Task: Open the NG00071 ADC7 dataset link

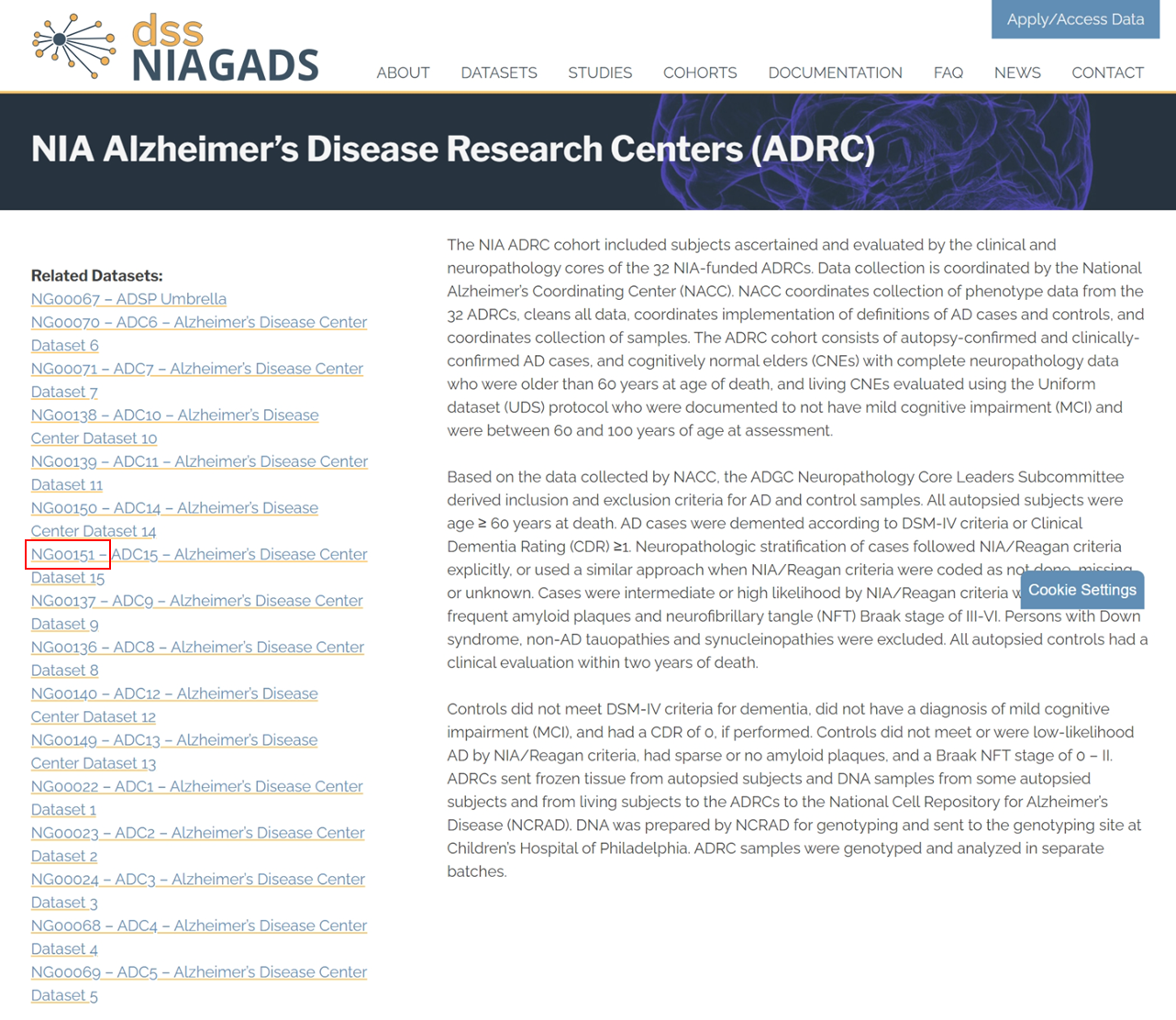Action: [x=196, y=369]
